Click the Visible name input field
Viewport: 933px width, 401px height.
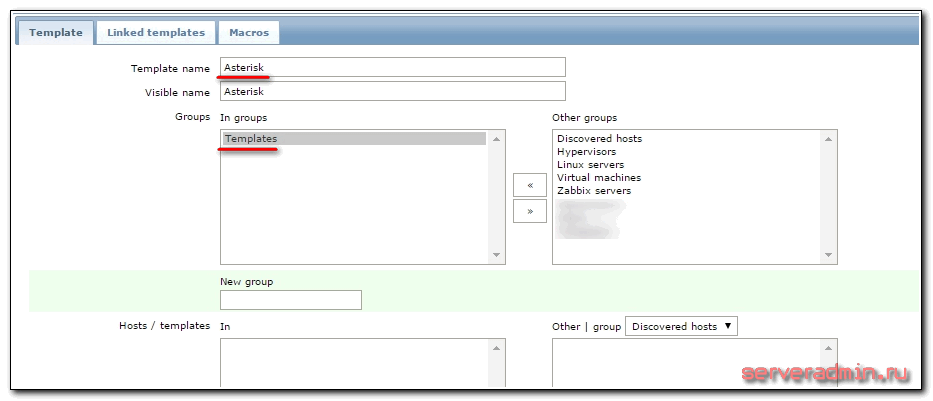pos(392,92)
